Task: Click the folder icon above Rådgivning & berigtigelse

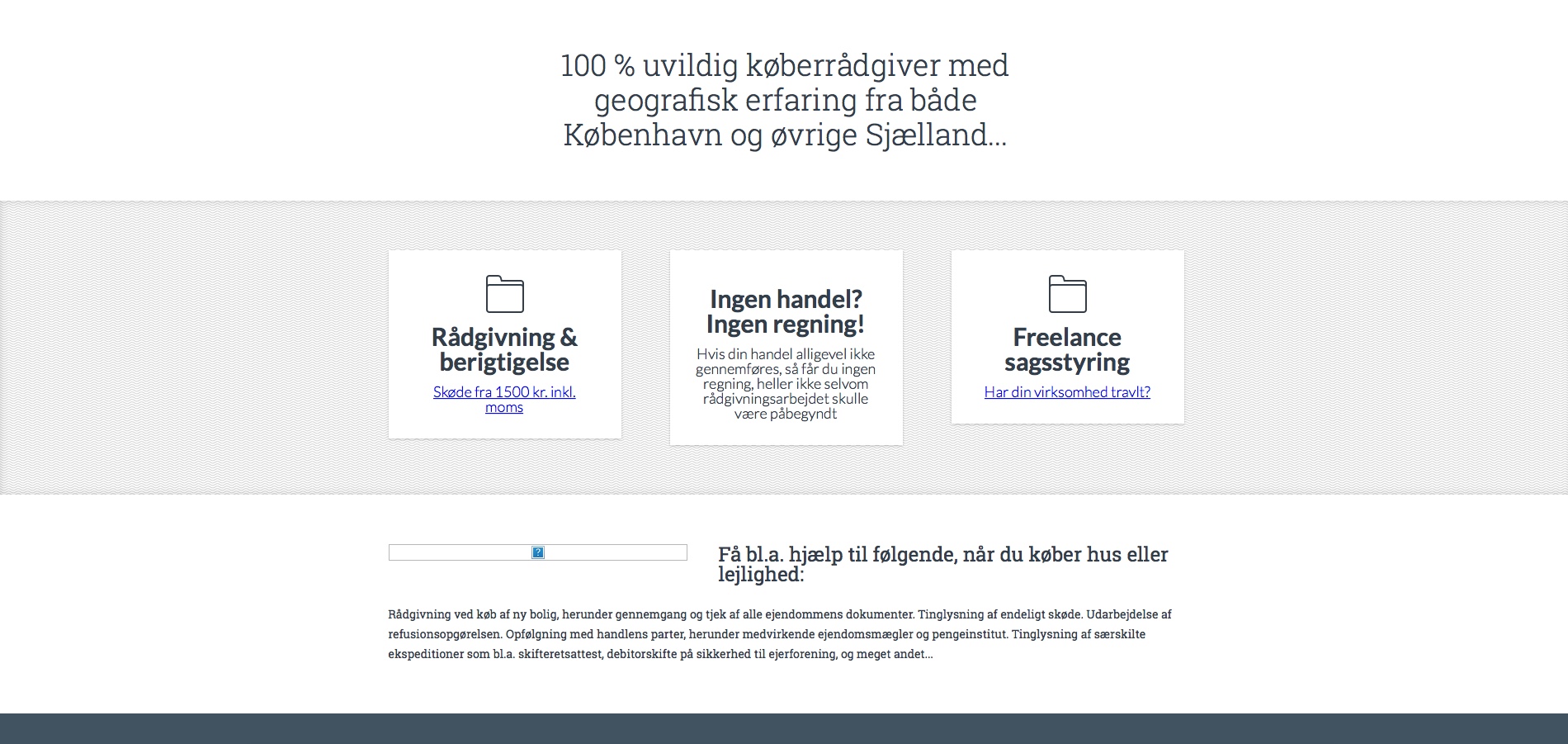Action: coord(504,294)
